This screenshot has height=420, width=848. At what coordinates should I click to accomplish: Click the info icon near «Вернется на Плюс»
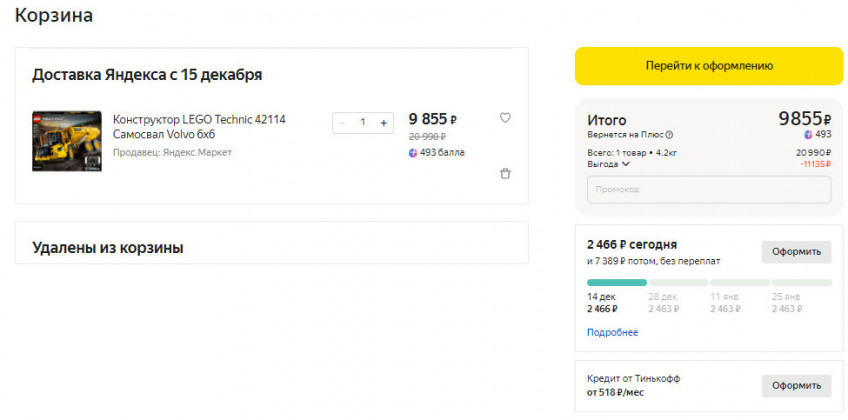670,135
